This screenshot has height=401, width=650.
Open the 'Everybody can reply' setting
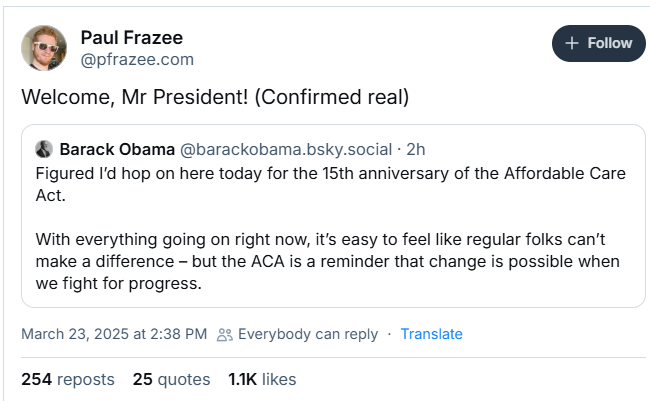click(308, 334)
